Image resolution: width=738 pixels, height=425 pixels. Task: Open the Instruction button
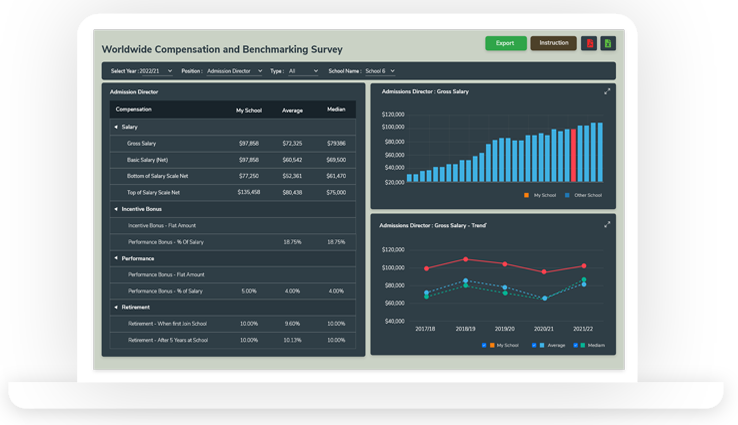(x=554, y=43)
